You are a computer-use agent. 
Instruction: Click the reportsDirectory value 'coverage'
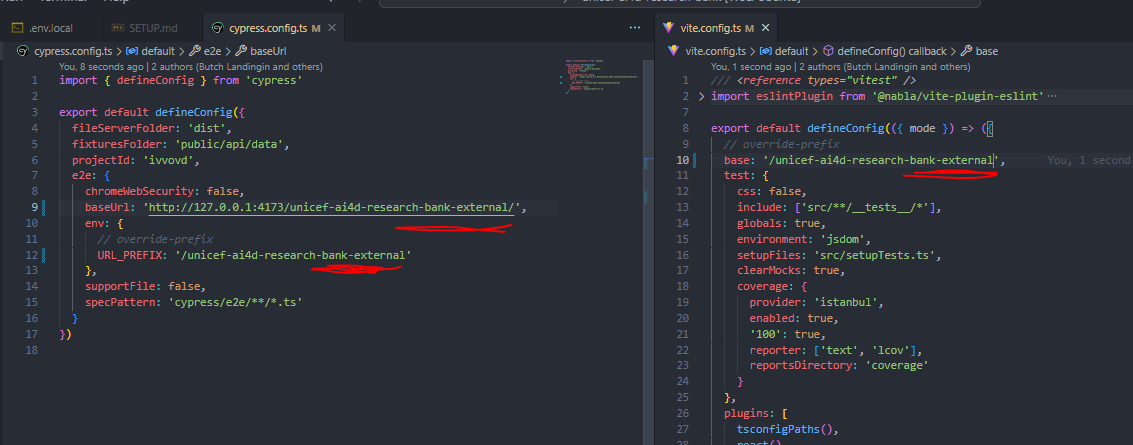coord(896,366)
